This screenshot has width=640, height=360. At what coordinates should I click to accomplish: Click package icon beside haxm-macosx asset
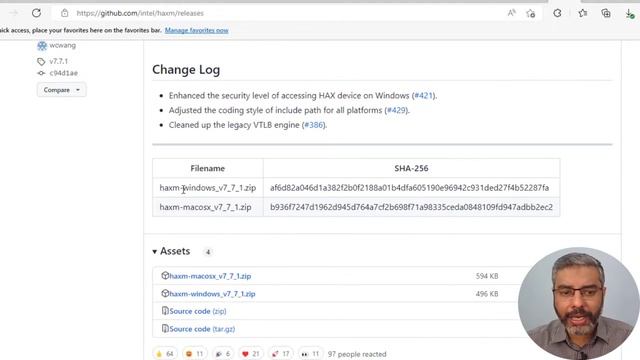[165, 276]
